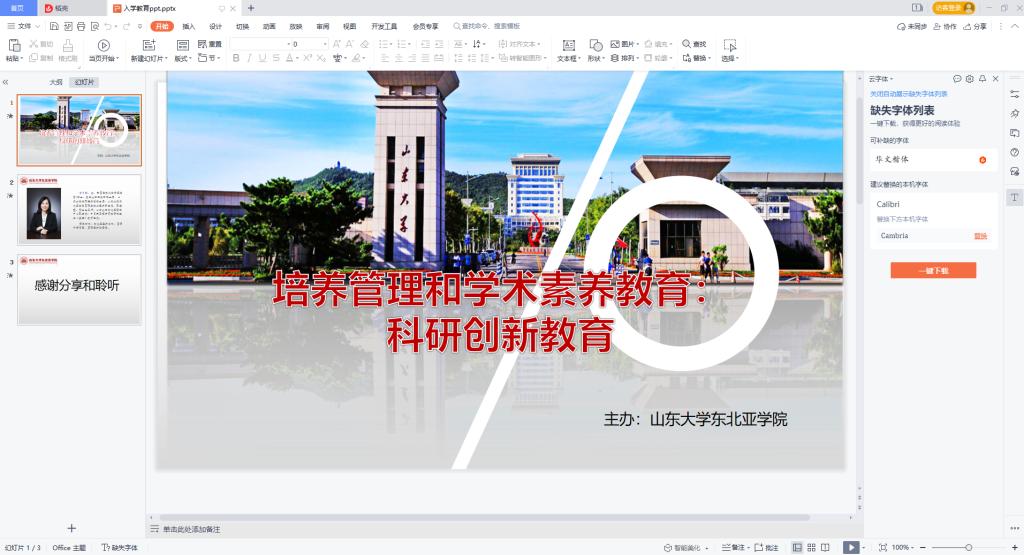This screenshot has width=1024, height=555.
Task: Click the pin icon in font panel
Action: [x=982, y=78]
